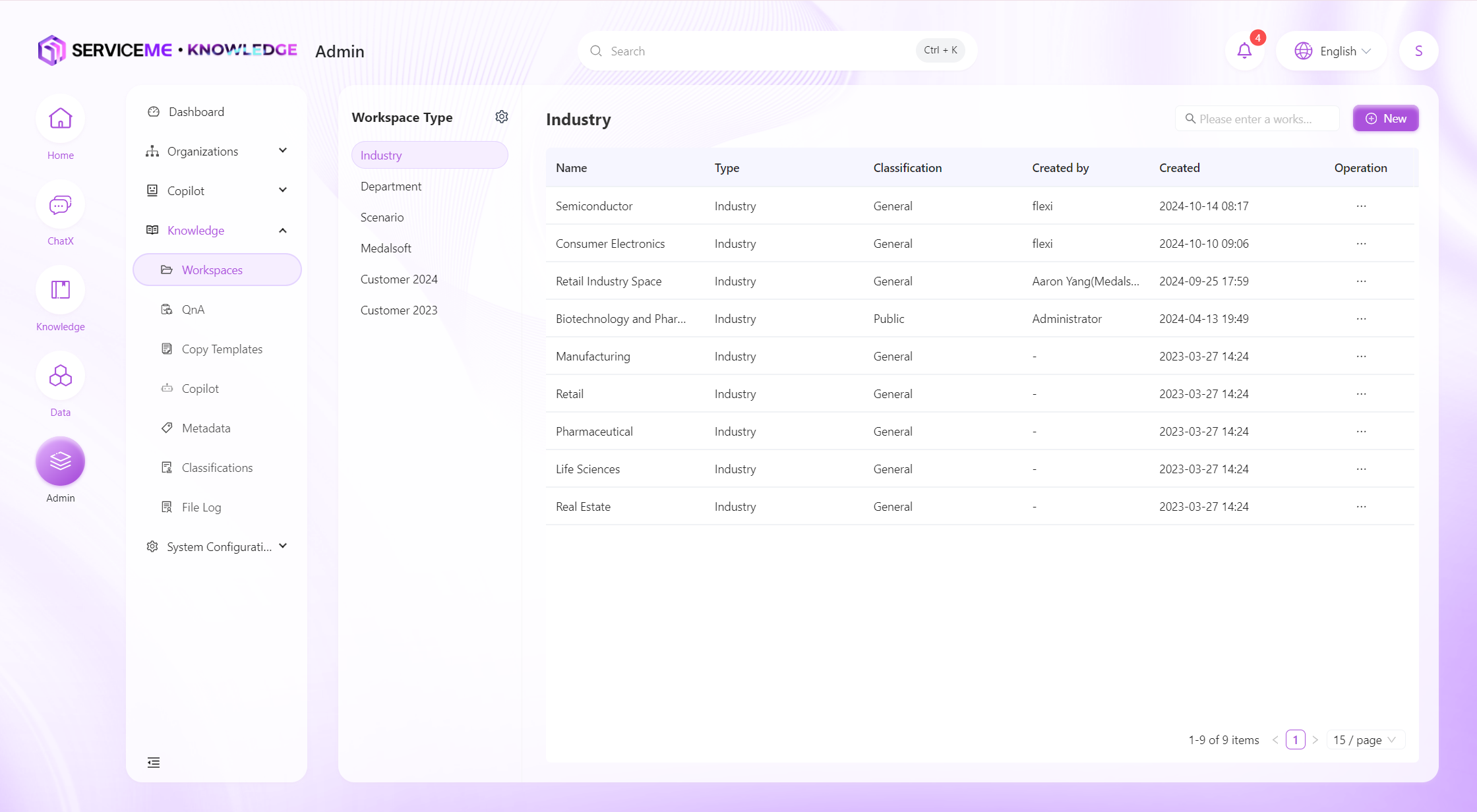Collapse the sidebar menu icon at the bottom
Screen dimensions: 1477x812
click(154, 763)
